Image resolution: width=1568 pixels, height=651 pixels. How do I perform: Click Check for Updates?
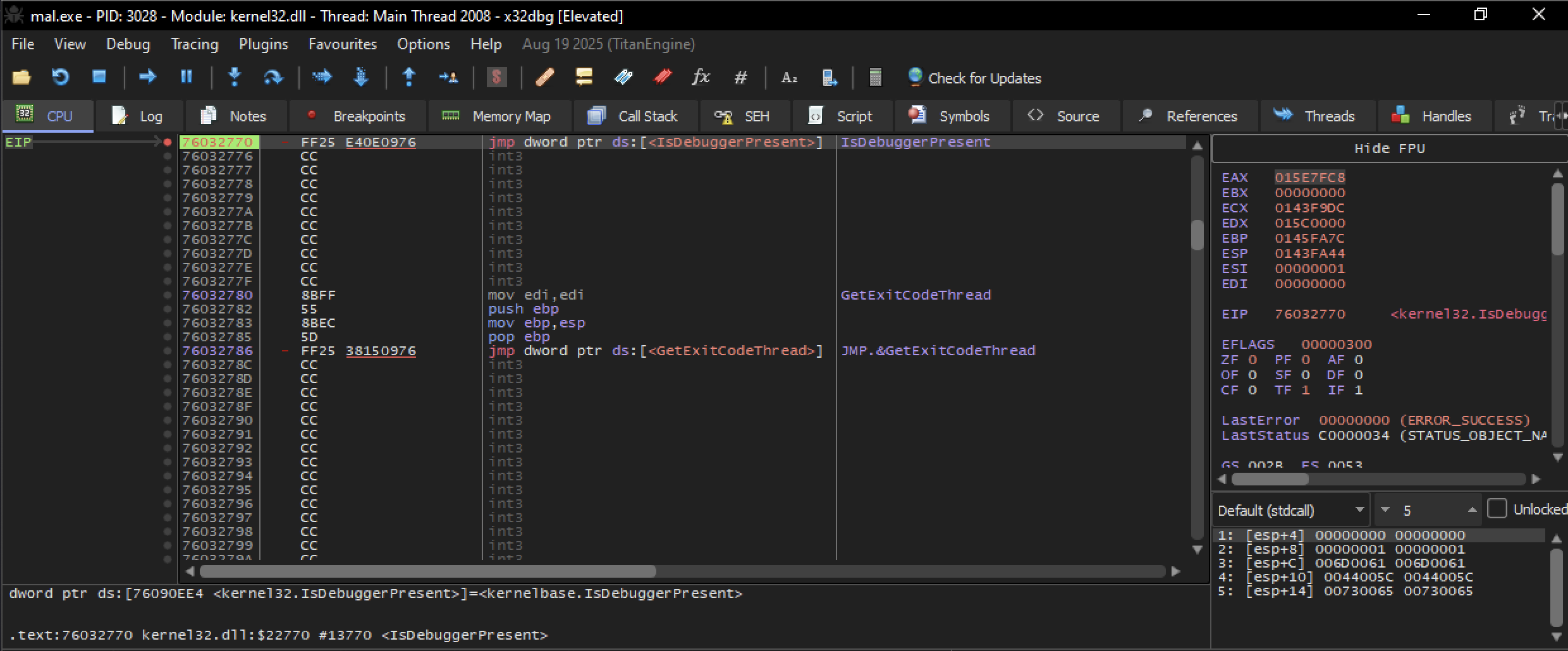point(974,78)
